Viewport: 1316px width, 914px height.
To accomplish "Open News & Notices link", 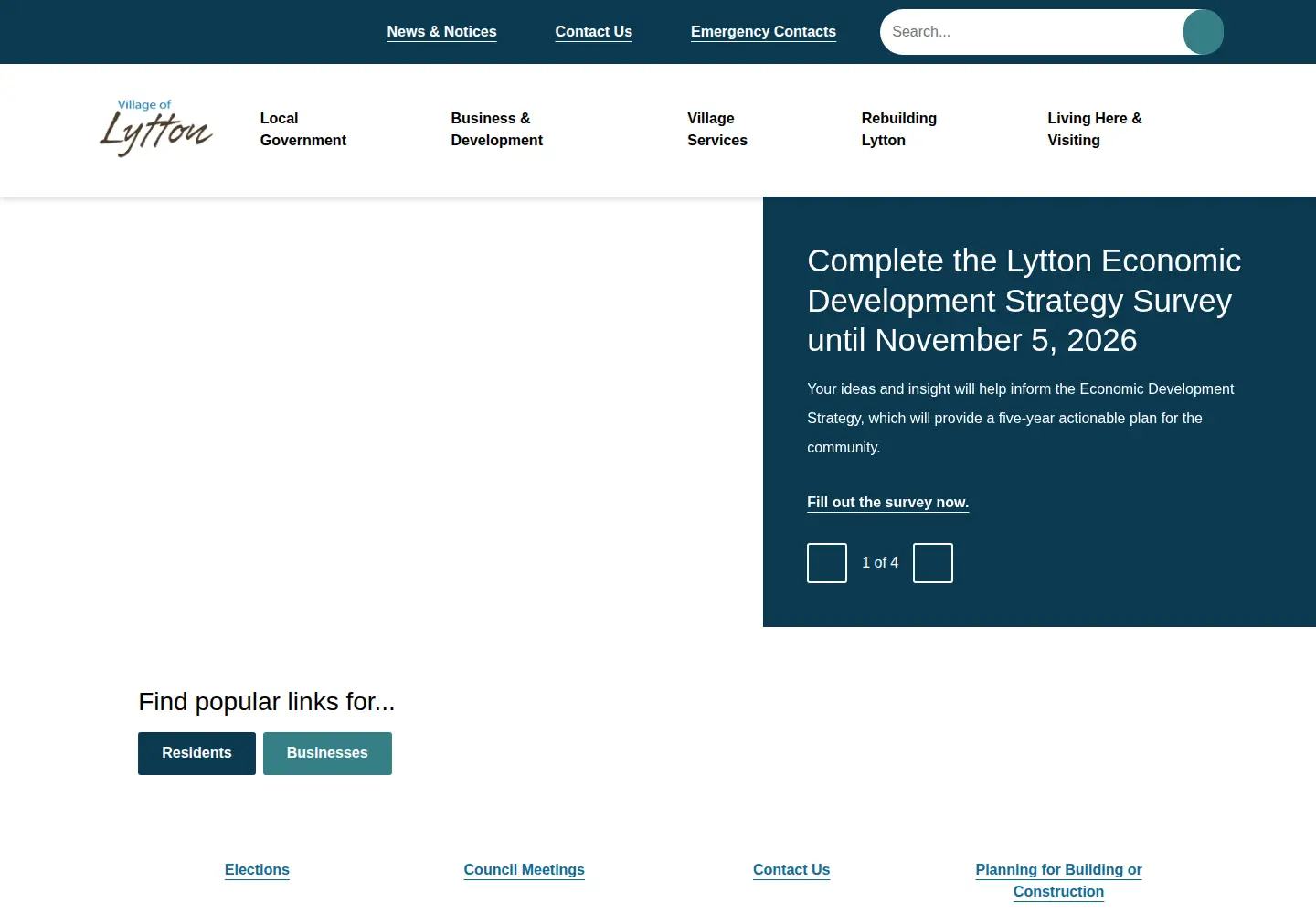I will (x=441, y=32).
